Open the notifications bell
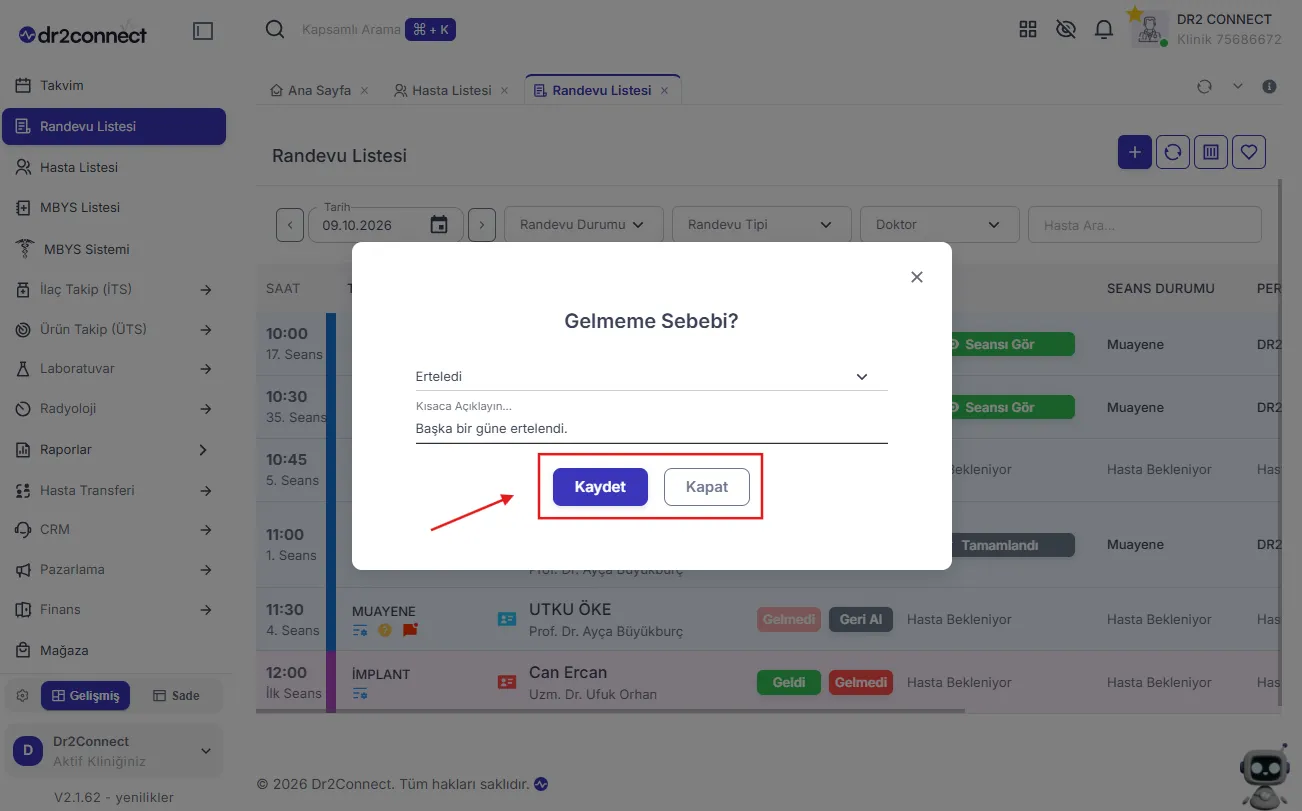This screenshot has height=811, width=1302. point(1104,29)
